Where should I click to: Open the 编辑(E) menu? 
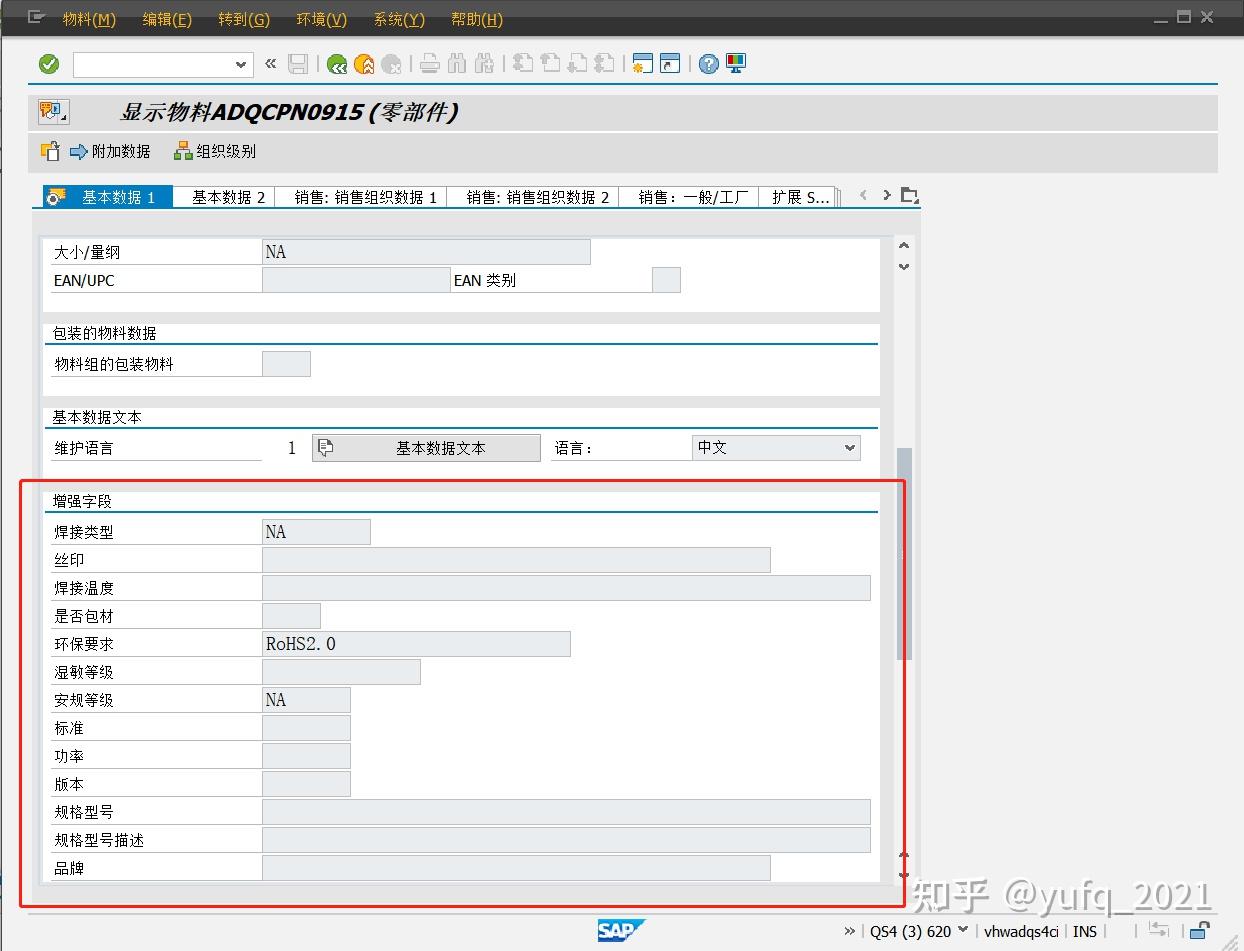click(167, 19)
